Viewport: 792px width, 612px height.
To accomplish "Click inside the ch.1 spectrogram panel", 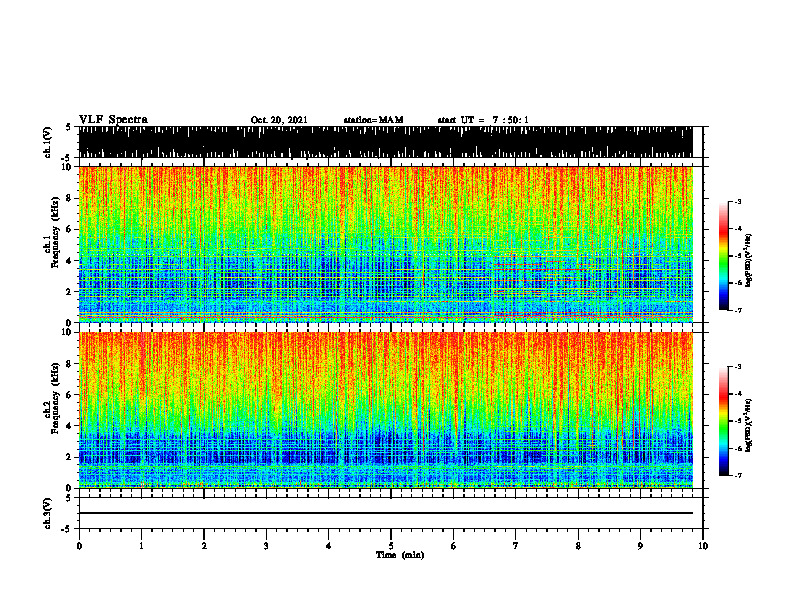I will pos(385,244).
